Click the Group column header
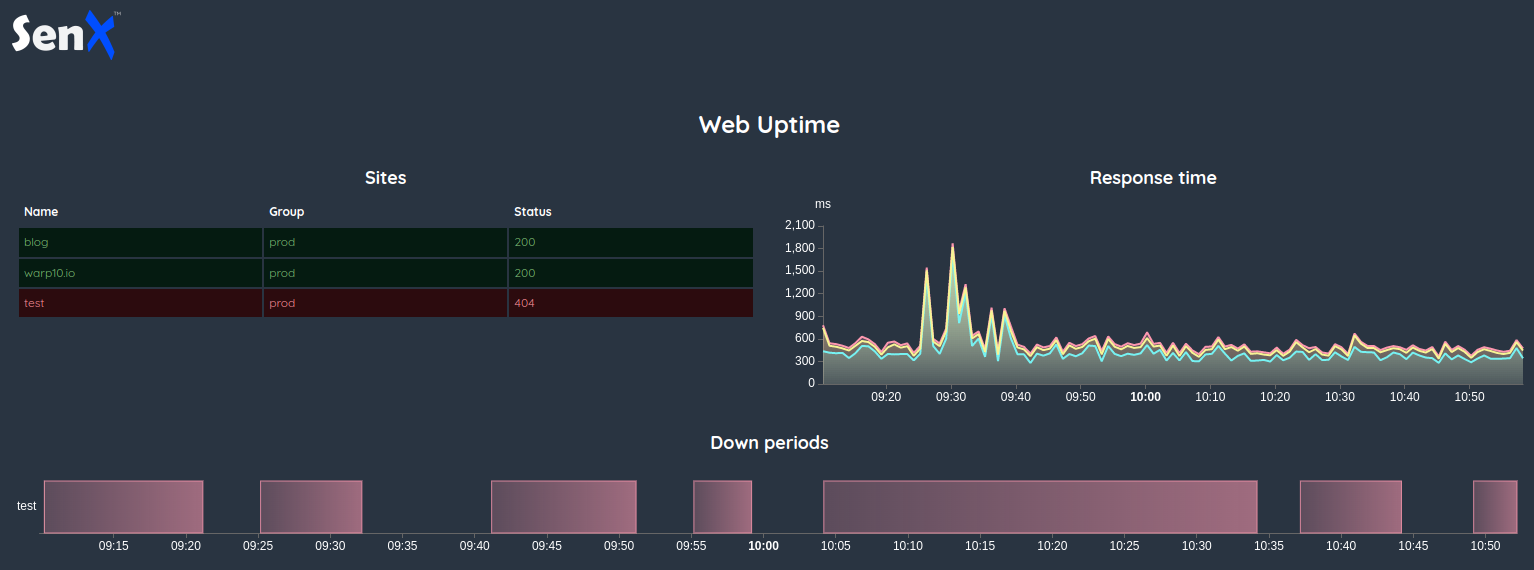This screenshot has width=1534, height=570. click(x=286, y=212)
